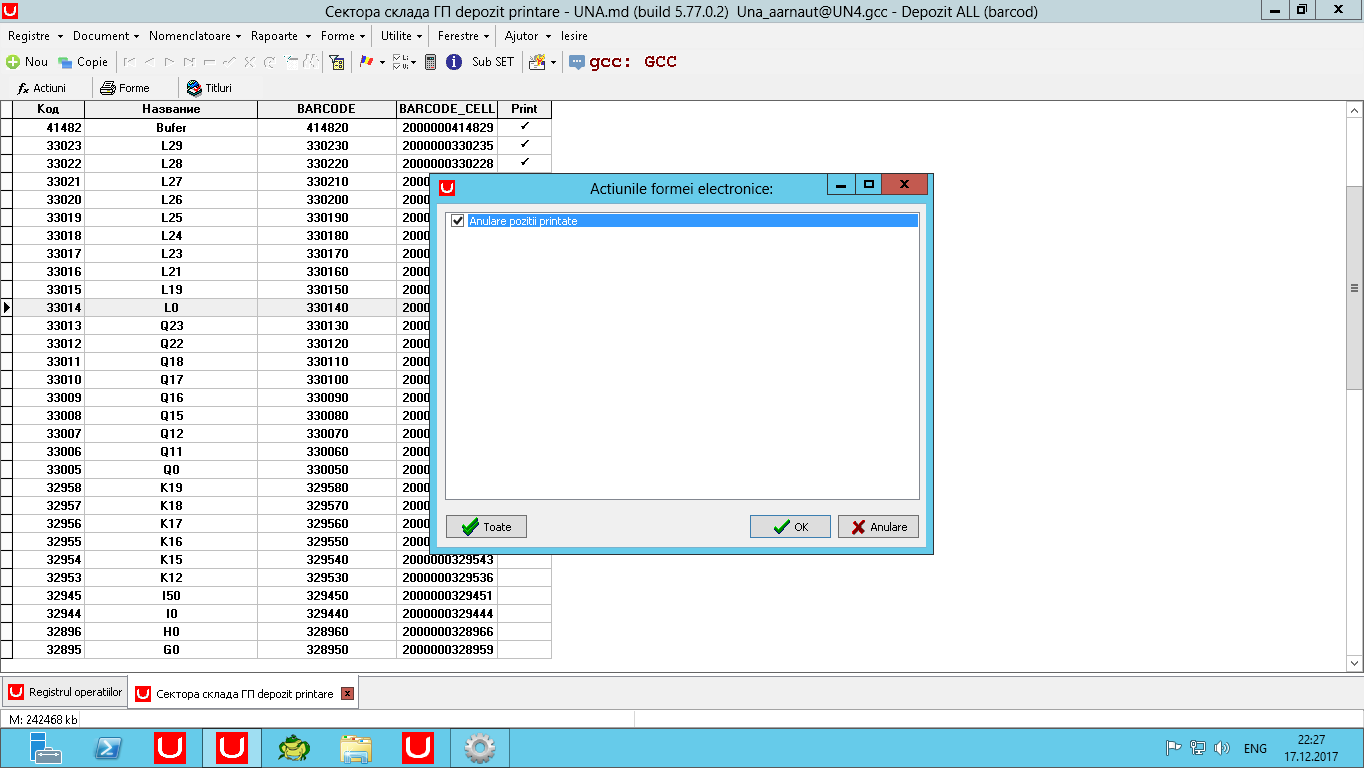1364x768 pixels.
Task: Click the Sub SET toolbar button
Action: 493,62
